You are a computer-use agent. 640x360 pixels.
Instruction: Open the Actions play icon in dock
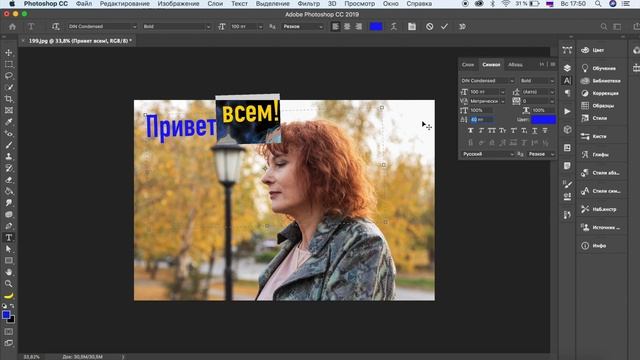click(x=567, y=111)
